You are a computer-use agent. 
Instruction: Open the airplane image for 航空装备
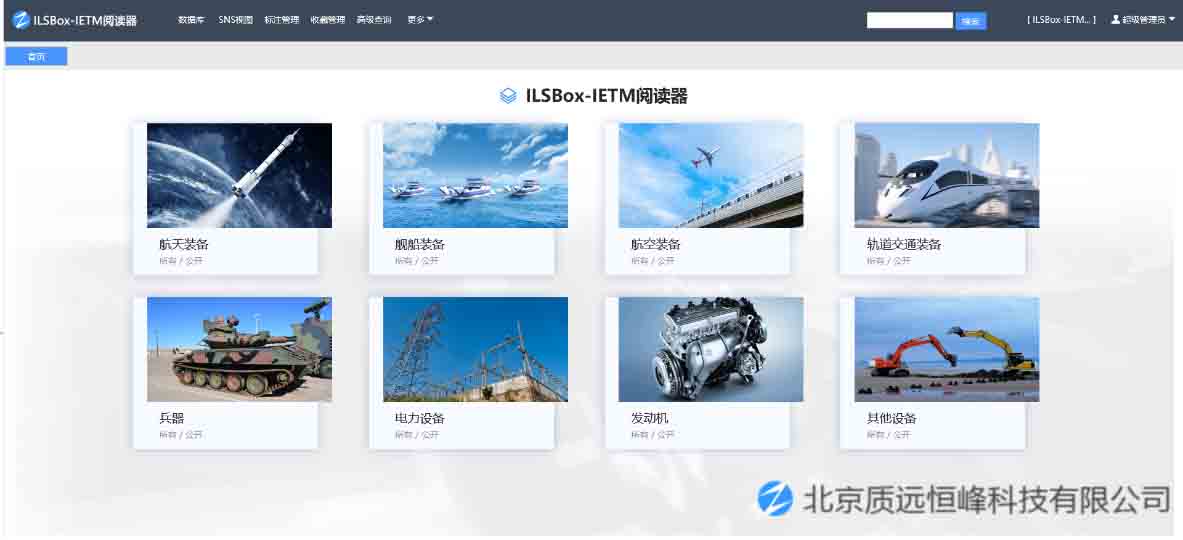coord(711,175)
